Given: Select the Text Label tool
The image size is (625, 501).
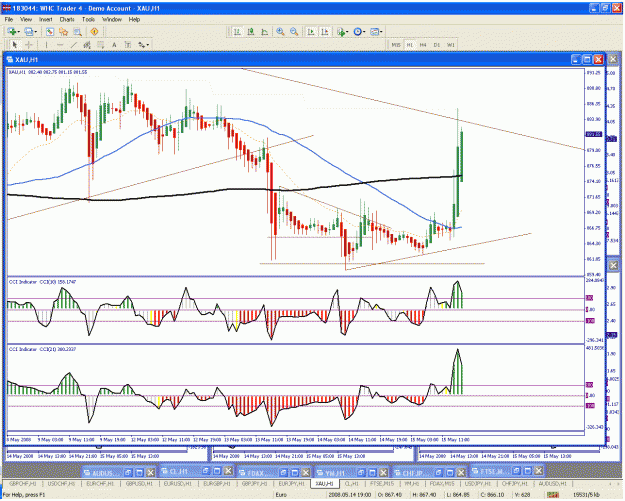Looking at the screenshot, I should 128,45.
